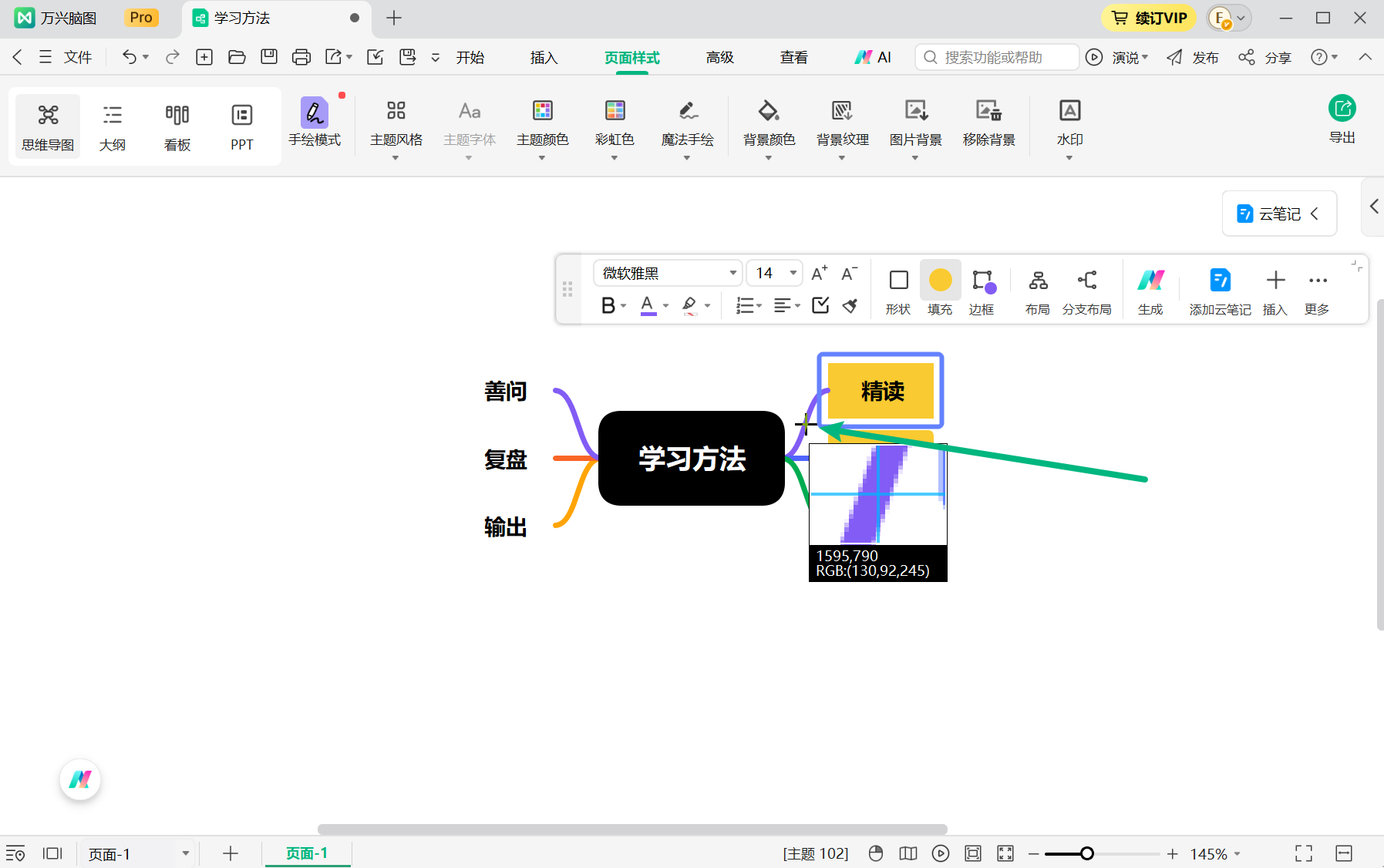
Task: Click the format painter brush icon
Action: [850, 305]
